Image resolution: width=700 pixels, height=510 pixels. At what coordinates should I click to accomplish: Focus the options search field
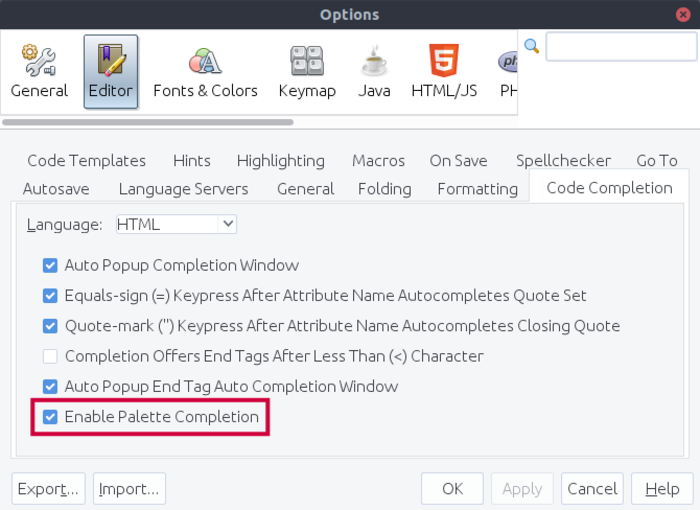pyautogui.click(x=620, y=47)
